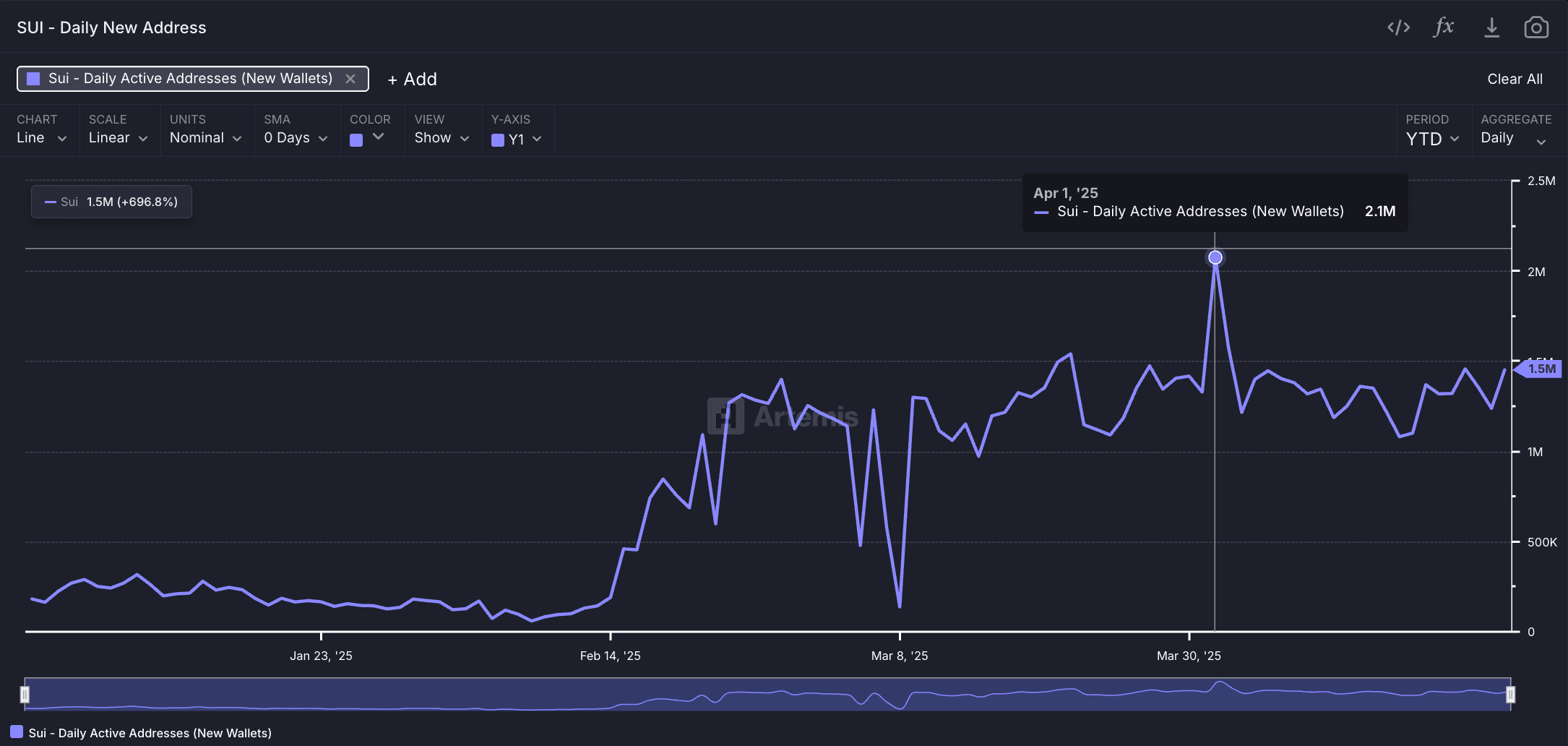The width and height of the screenshot is (1568, 746).
Task: Click the Mar 8, '25 axis label
Action: 900,656
